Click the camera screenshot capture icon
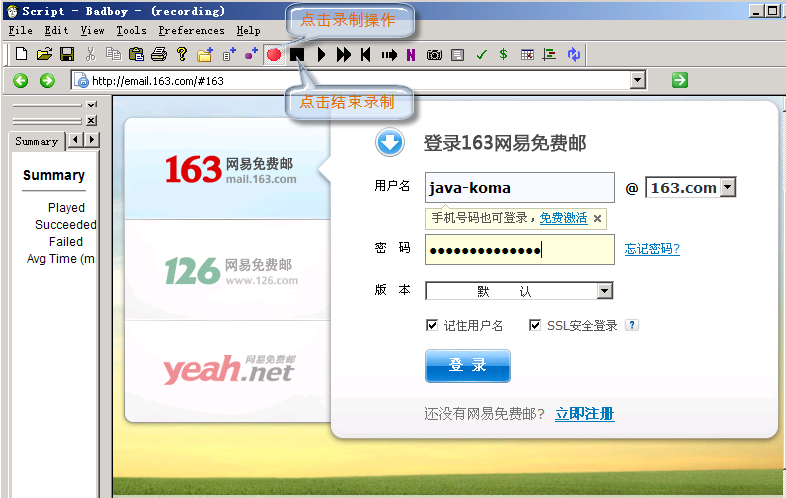Image resolution: width=786 pixels, height=498 pixels. [x=434, y=54]
